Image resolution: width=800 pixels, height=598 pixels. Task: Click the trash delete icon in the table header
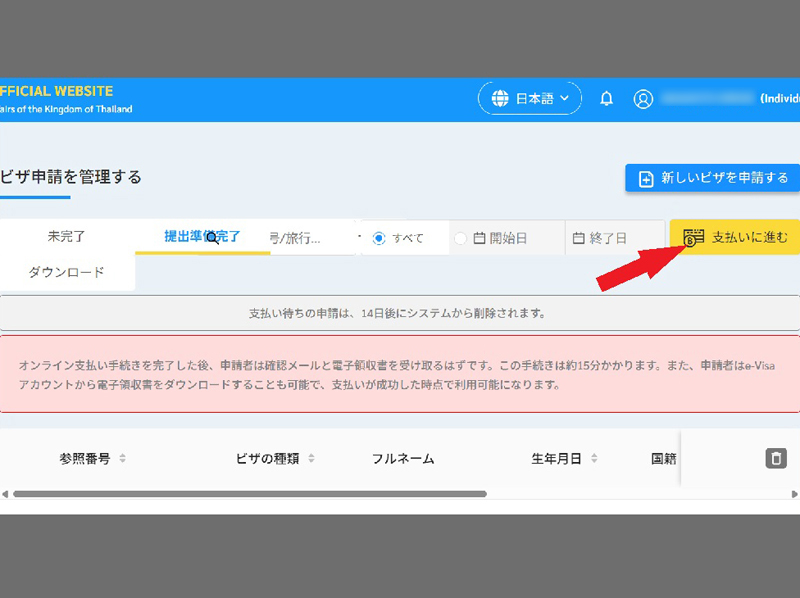[x=776, y=458]
